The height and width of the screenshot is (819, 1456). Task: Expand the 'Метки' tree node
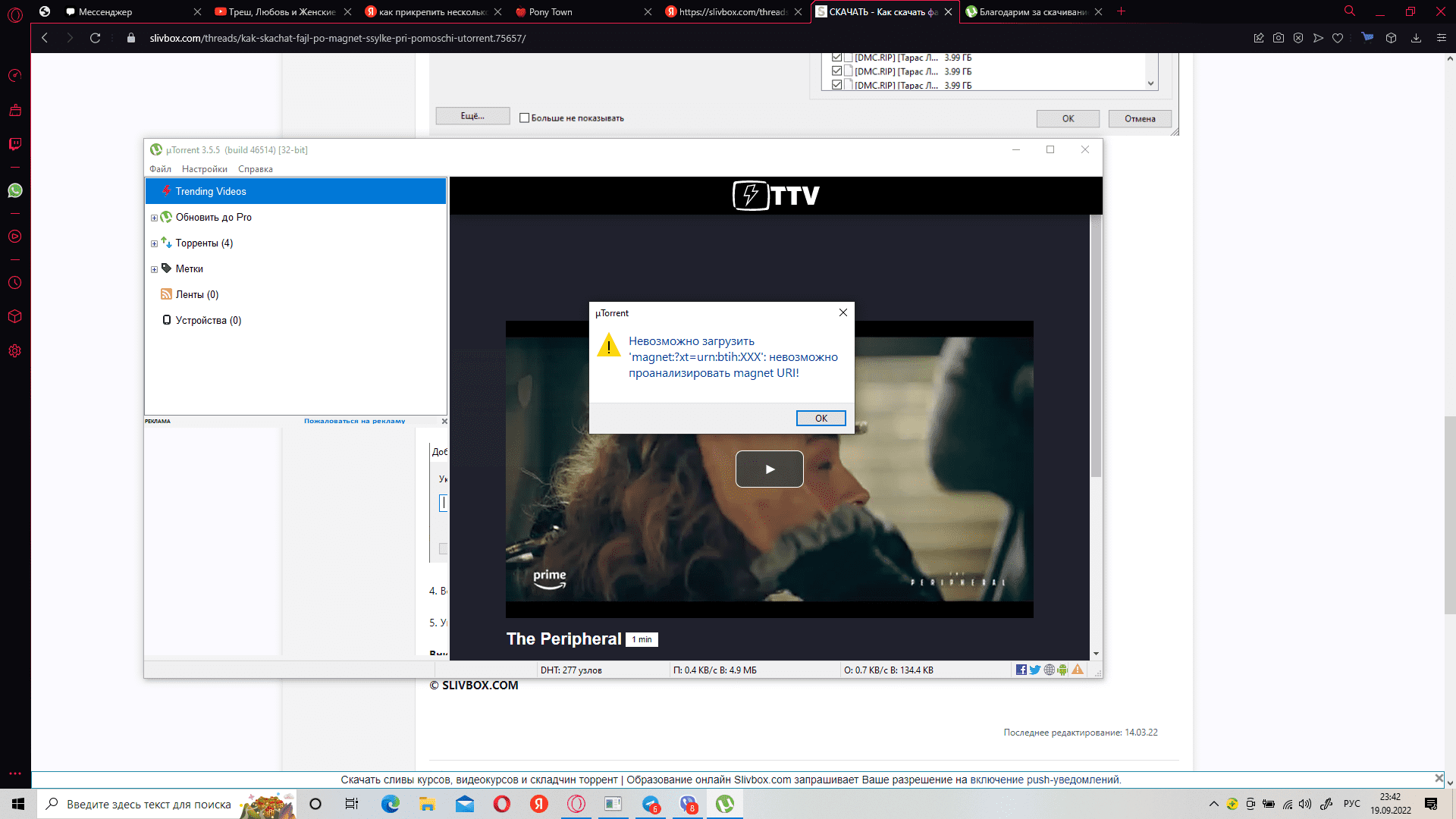click(x=154, y=269)
